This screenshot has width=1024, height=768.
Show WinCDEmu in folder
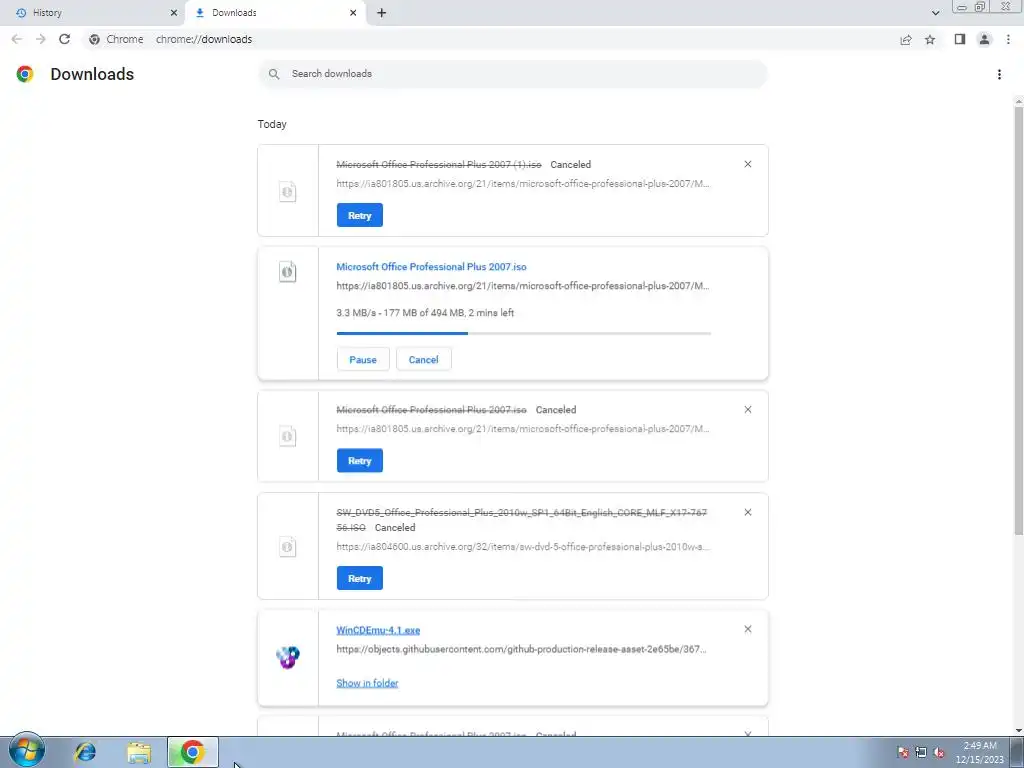pyautogui.click(x=367, y=683)
